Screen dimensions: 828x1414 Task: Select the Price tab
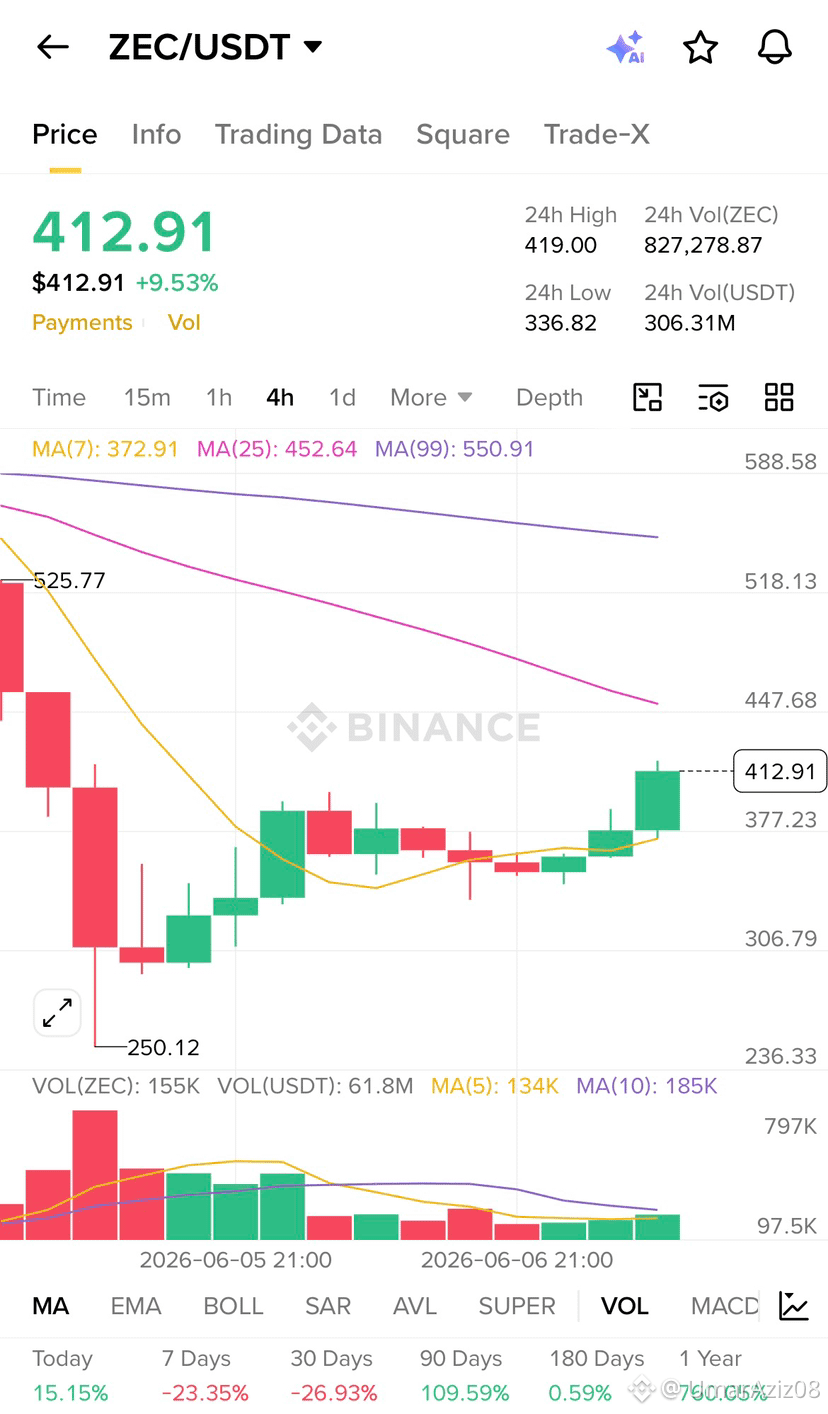65,135
